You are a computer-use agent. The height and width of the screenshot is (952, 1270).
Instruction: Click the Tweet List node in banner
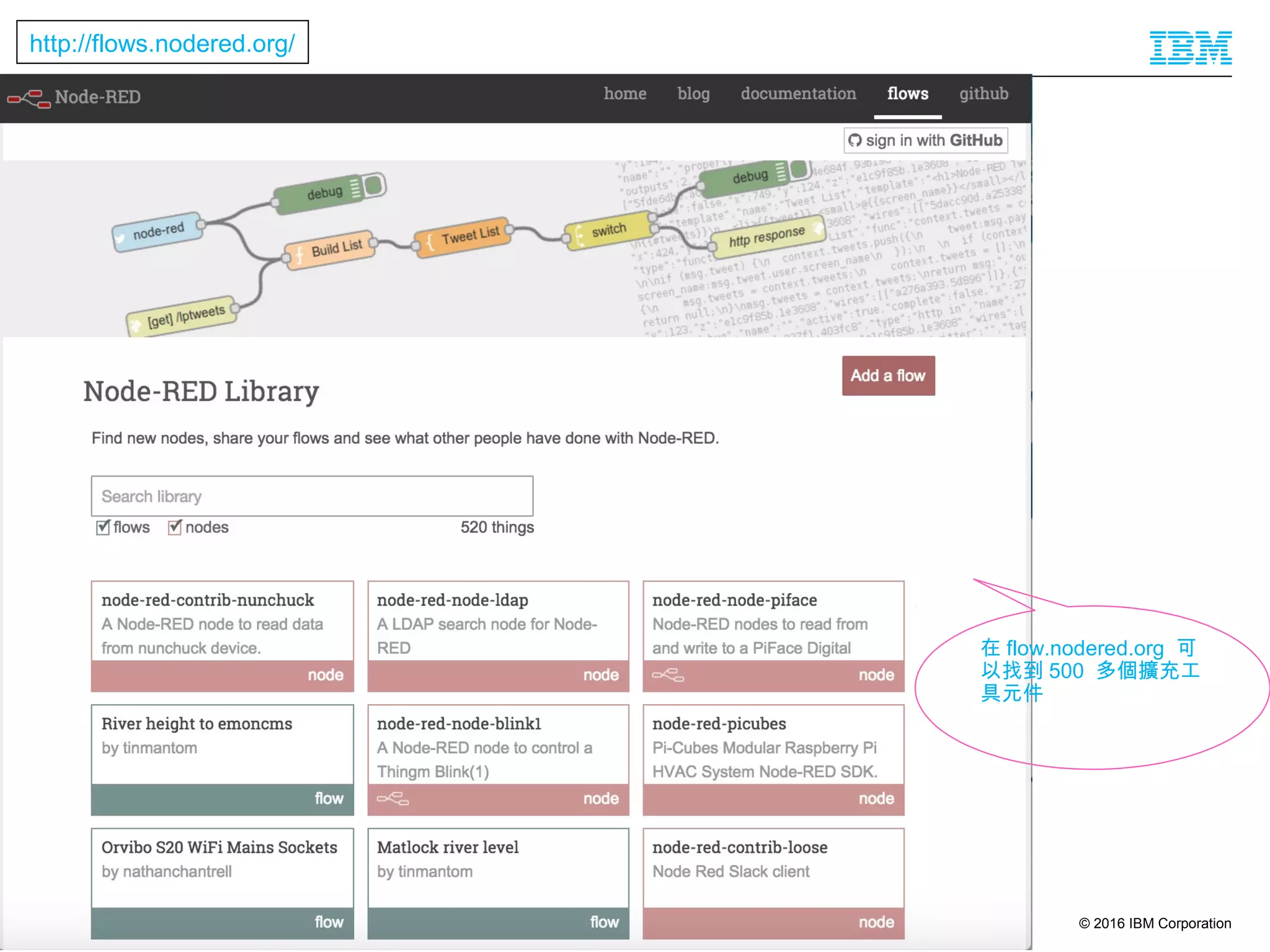[463, 238]
